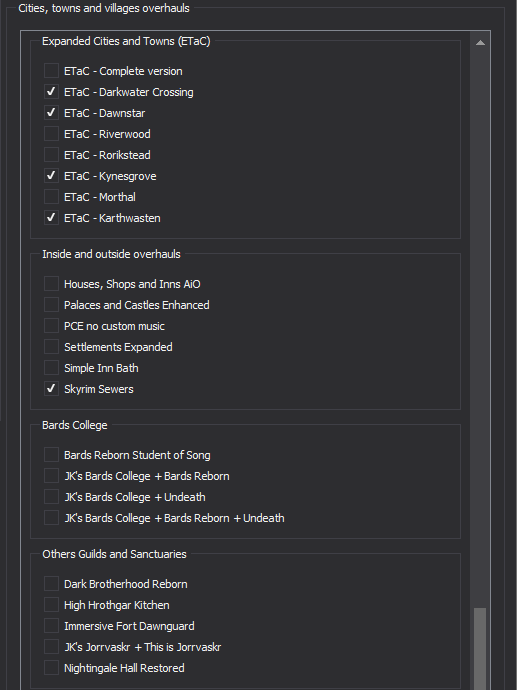Screen dimensions: 517x690
Task: Click the vertical scrollbar thumb
Action: coord(480,649)
